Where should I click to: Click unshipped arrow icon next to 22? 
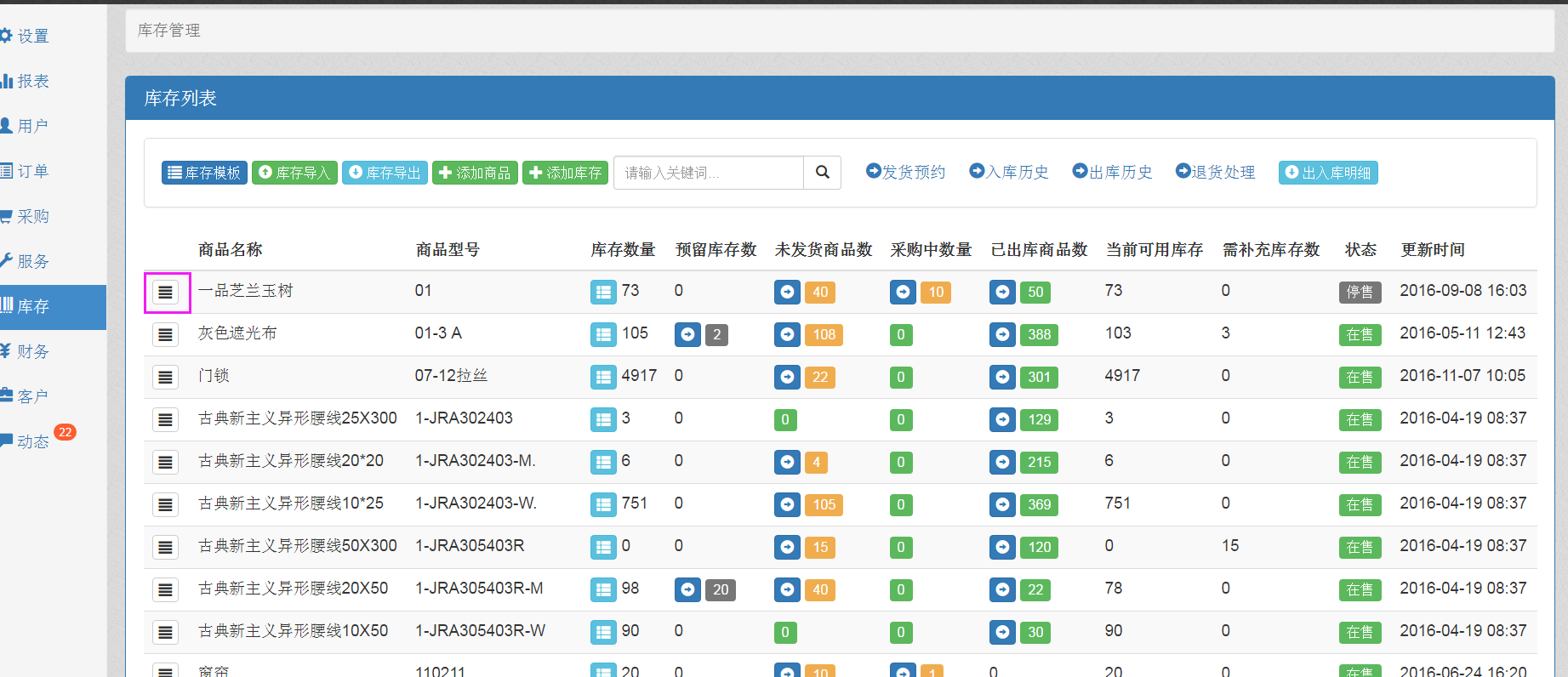tap(787, 377)
